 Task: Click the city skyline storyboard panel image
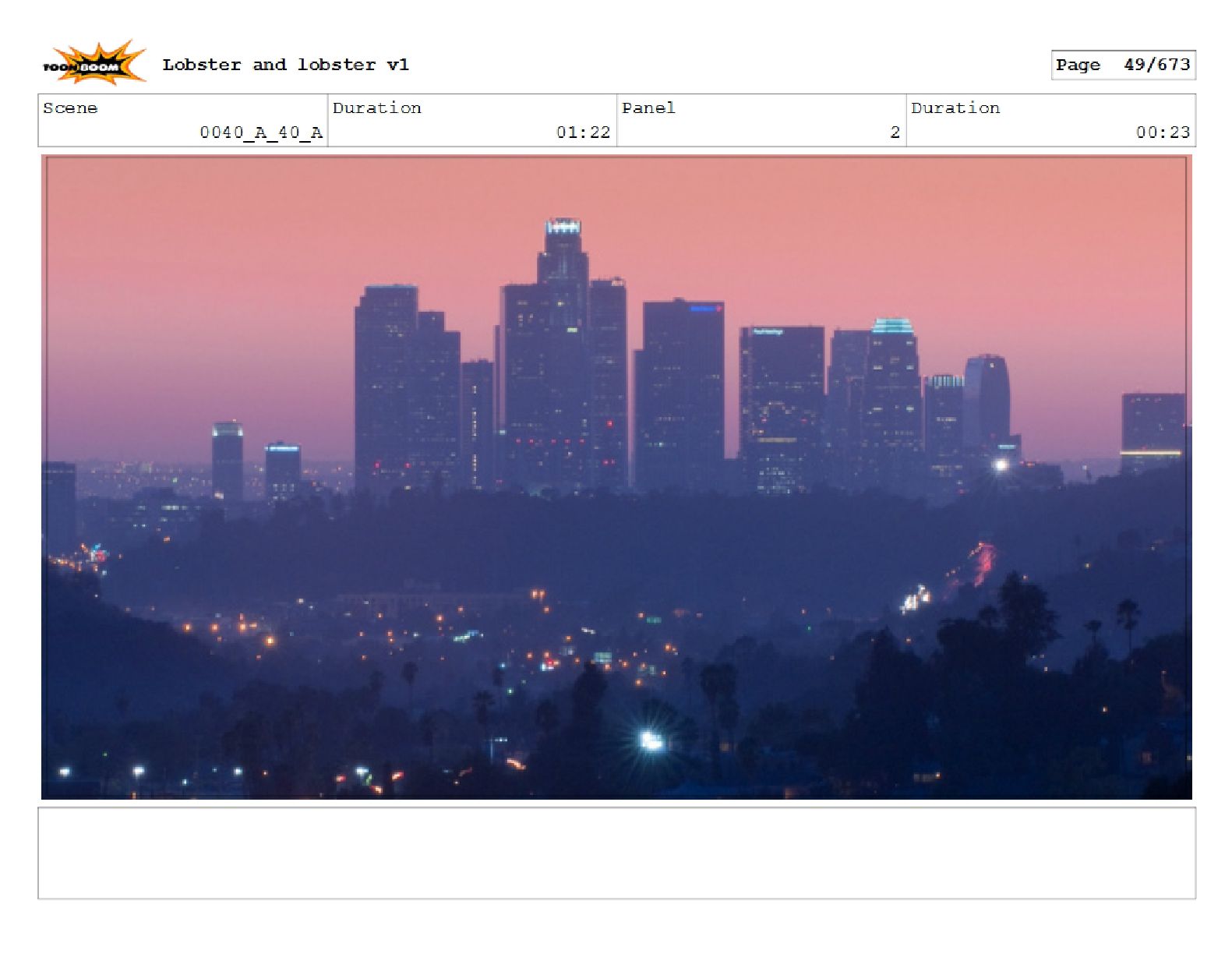coord(616,477)
